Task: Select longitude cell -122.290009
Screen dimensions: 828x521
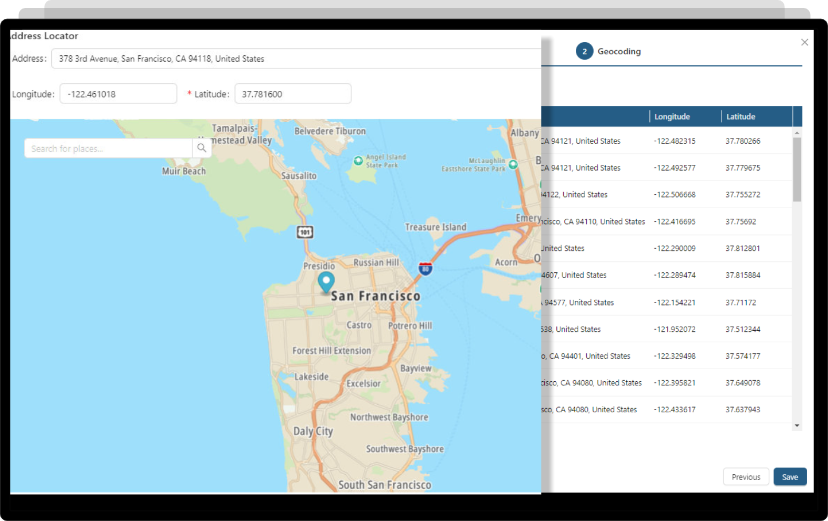Action: click(674, 248)
